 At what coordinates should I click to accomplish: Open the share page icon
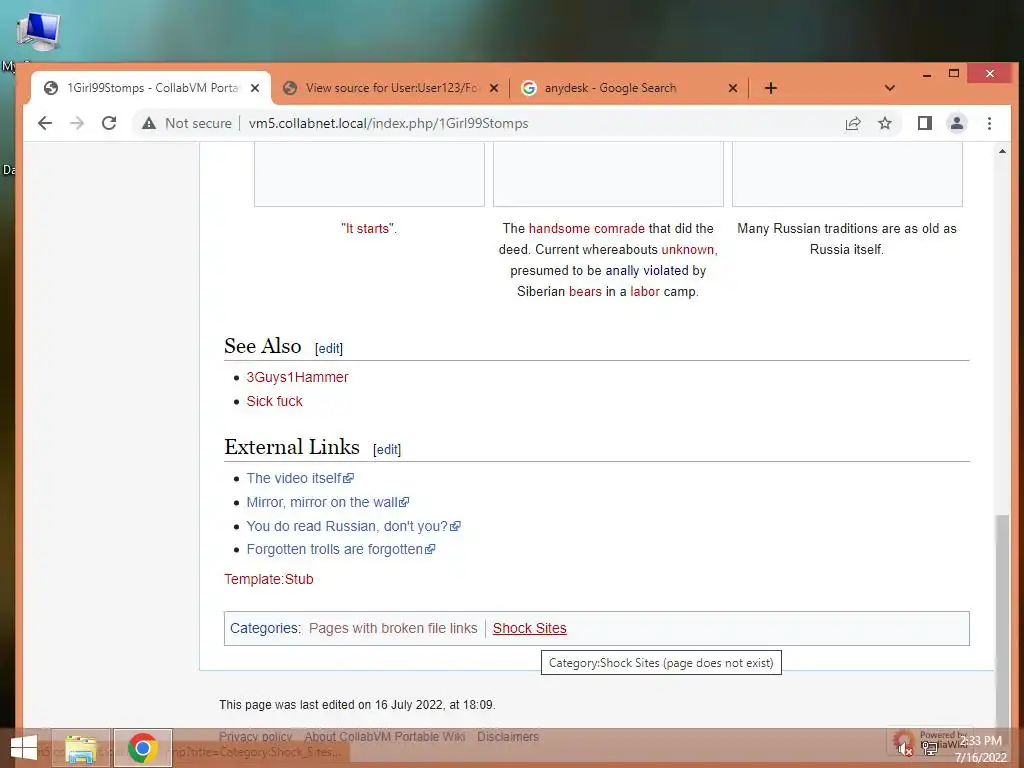(x=853, y=123)
